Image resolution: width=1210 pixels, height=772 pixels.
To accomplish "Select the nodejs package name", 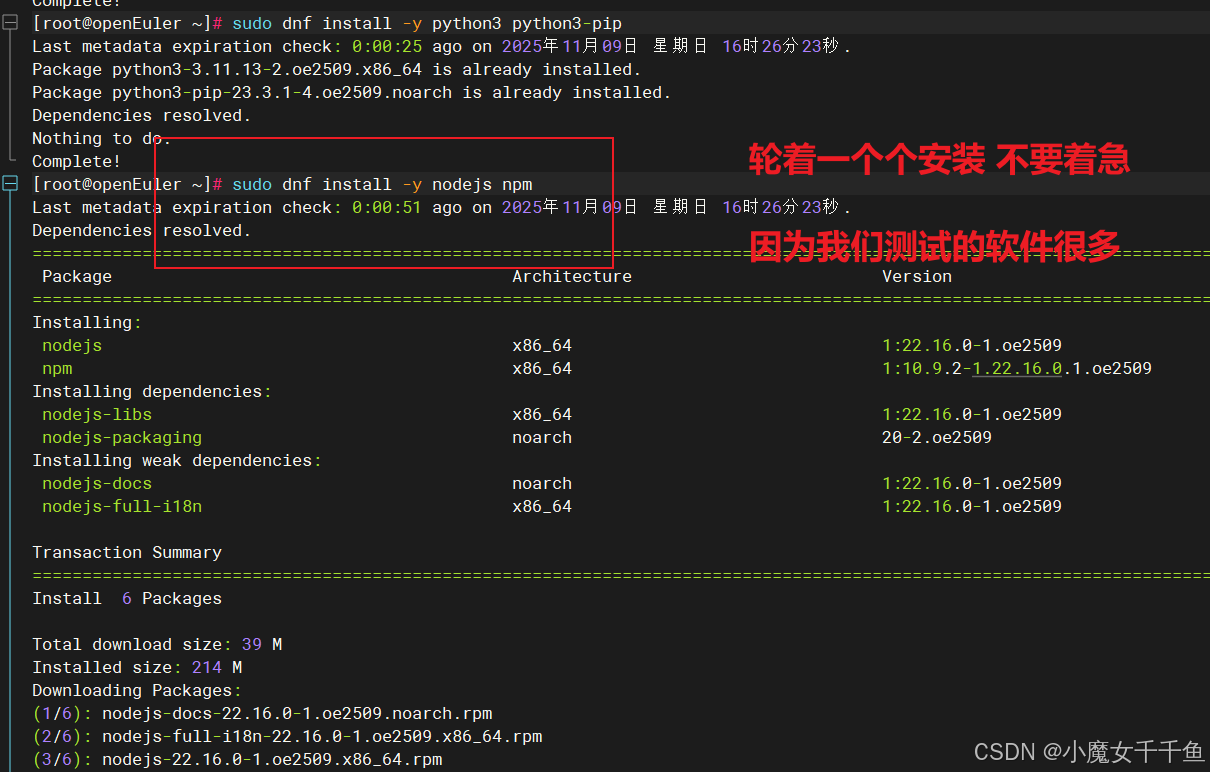I will 71,345.
